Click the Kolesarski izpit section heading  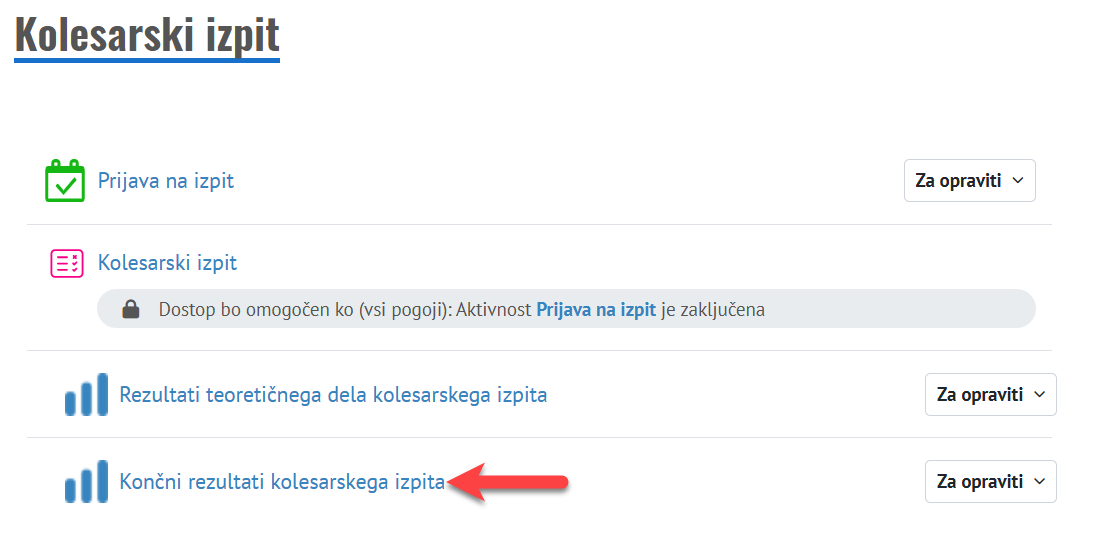(x=147, y=35)
